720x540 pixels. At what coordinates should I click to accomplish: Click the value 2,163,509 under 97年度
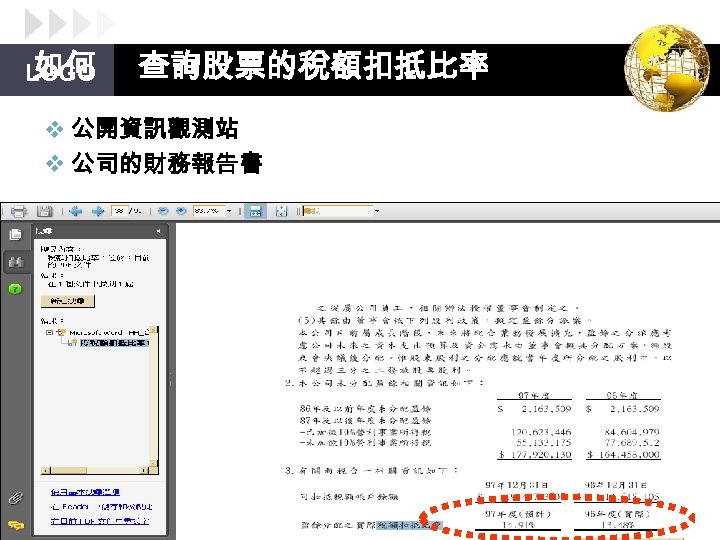pyautogui.click(x=546, y=408)
